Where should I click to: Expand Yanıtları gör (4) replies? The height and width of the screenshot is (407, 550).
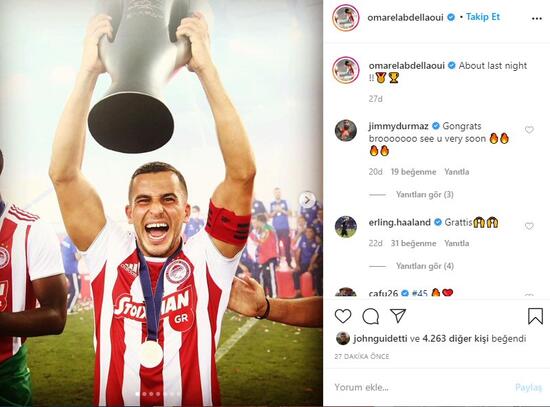coord(424,266)
